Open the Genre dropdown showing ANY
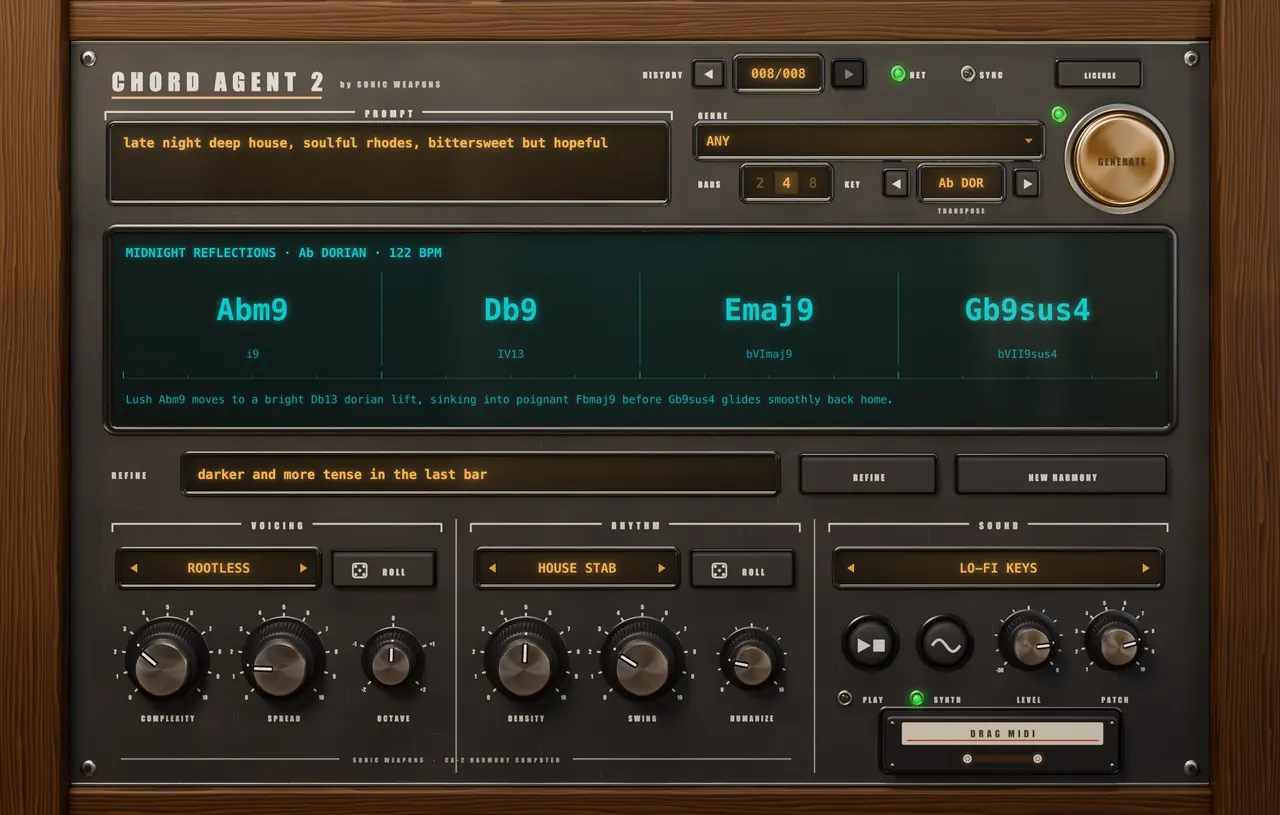The width and height of the screenshot is (1280, 815). [869, 141]
